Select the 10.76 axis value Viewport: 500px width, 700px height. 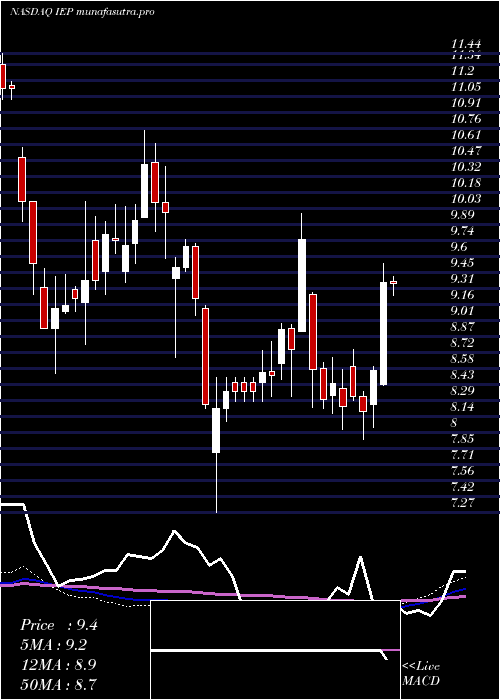click(466, 119)
